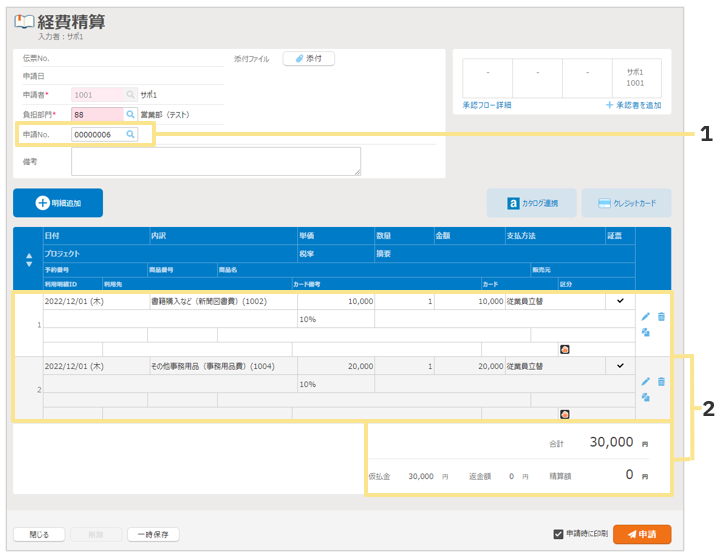The height and width of the screenshot is (558, 720).
Task: Delete row 2 using the trash icon
Action: click(661, 382)
